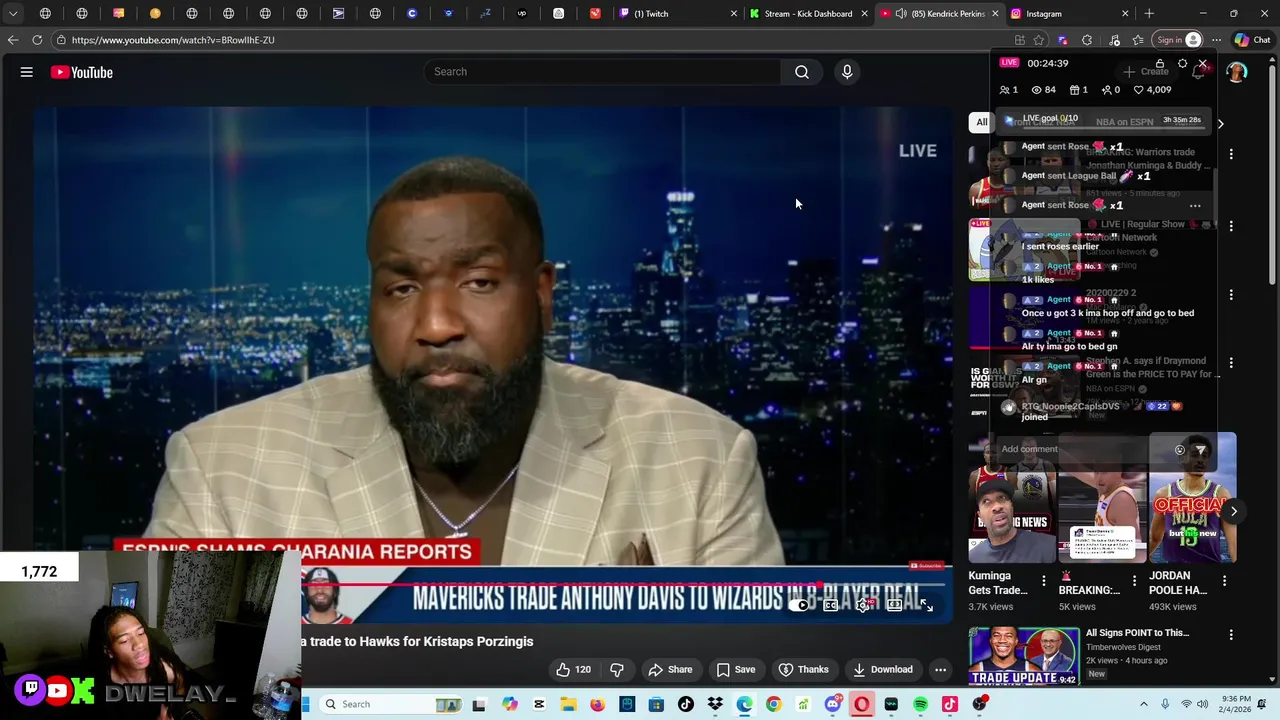Open Spotify from the taskbar
The width and height of the screenshot is (1280, 720).
(x=920, y=704)
